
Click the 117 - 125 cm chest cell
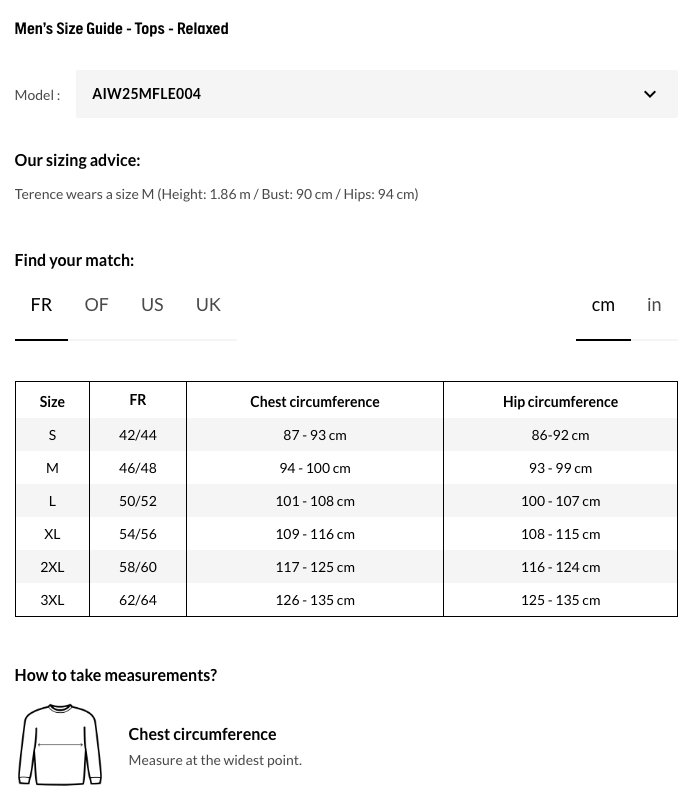[x=315, y=567]
